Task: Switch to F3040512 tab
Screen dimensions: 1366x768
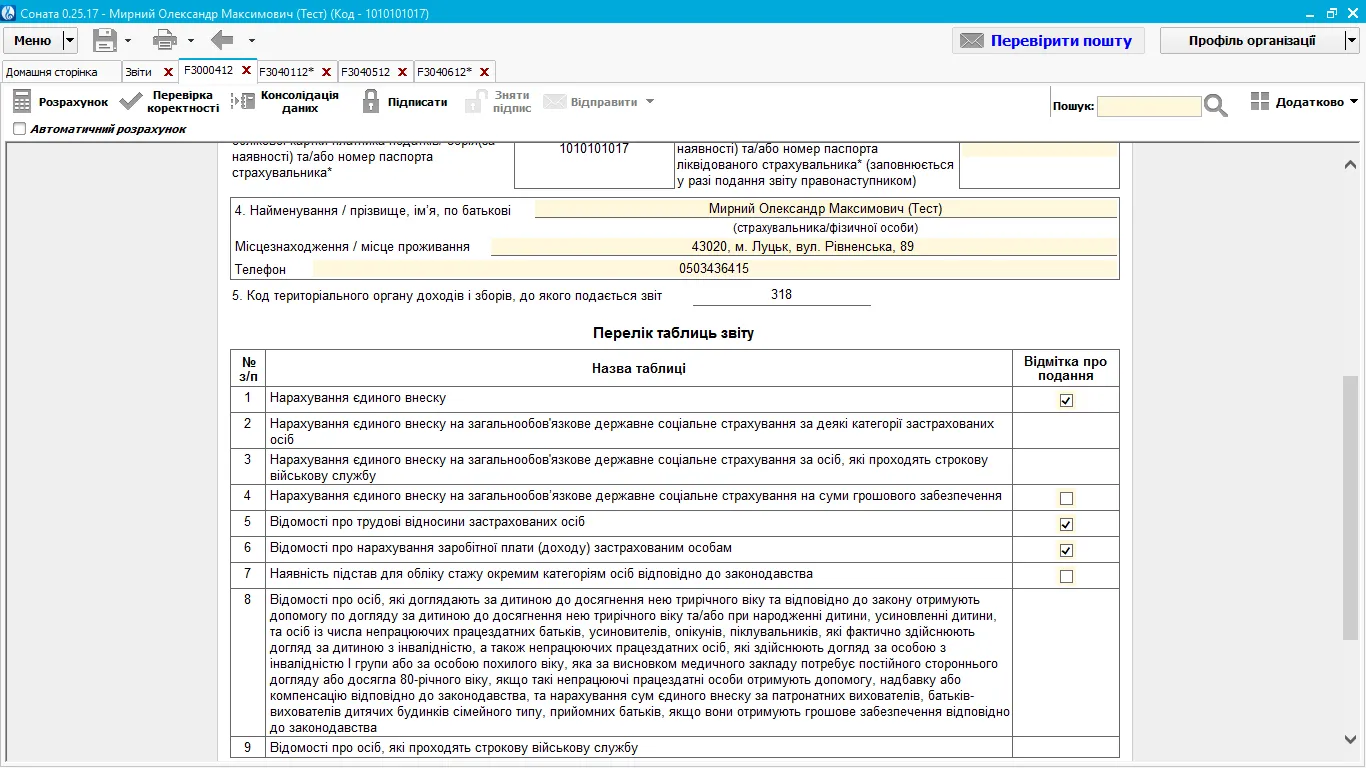Action: [x=365, y=72]
